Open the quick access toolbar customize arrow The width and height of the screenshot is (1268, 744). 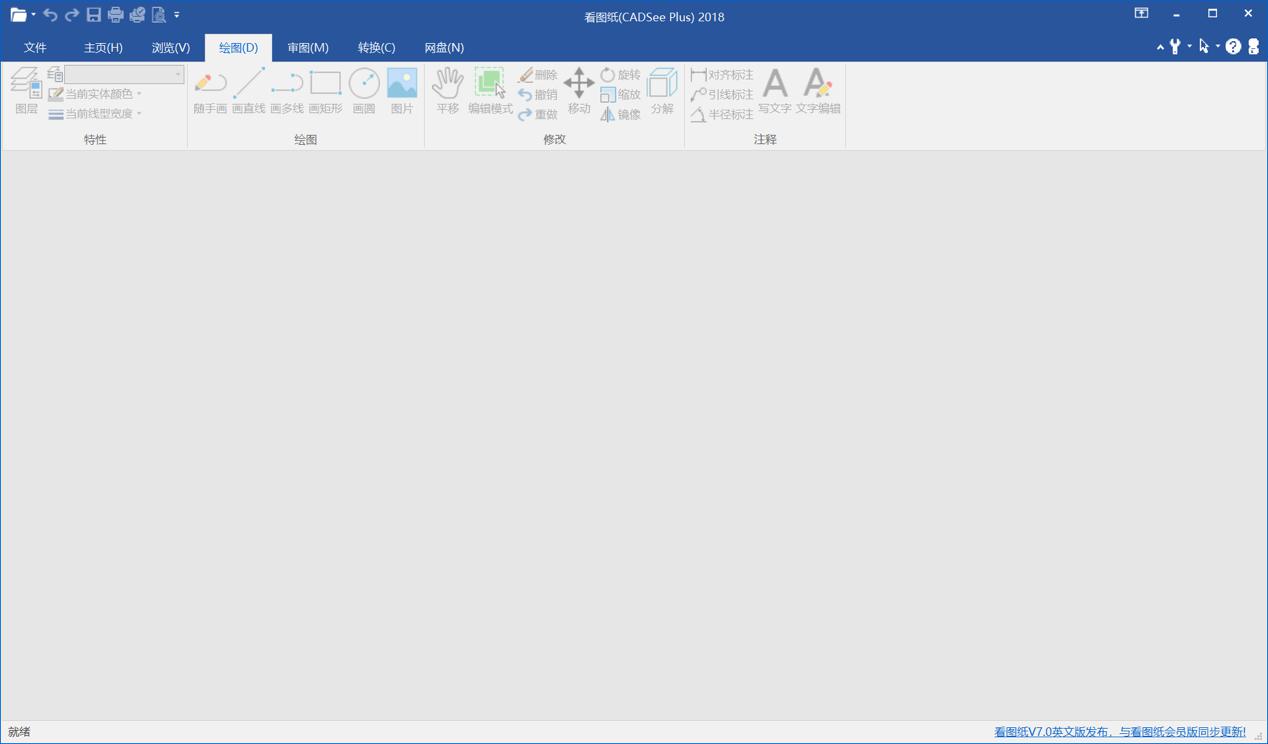177,15
